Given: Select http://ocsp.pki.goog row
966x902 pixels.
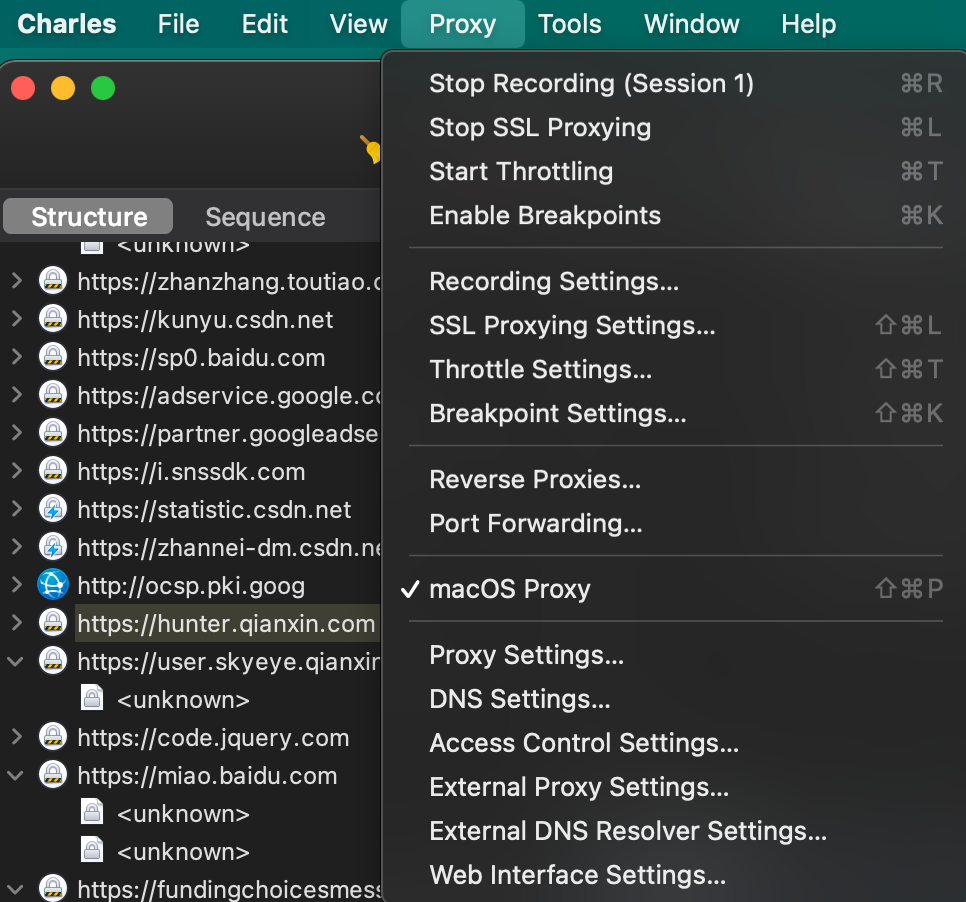Looking at the screenshot, I should [191, 585].
